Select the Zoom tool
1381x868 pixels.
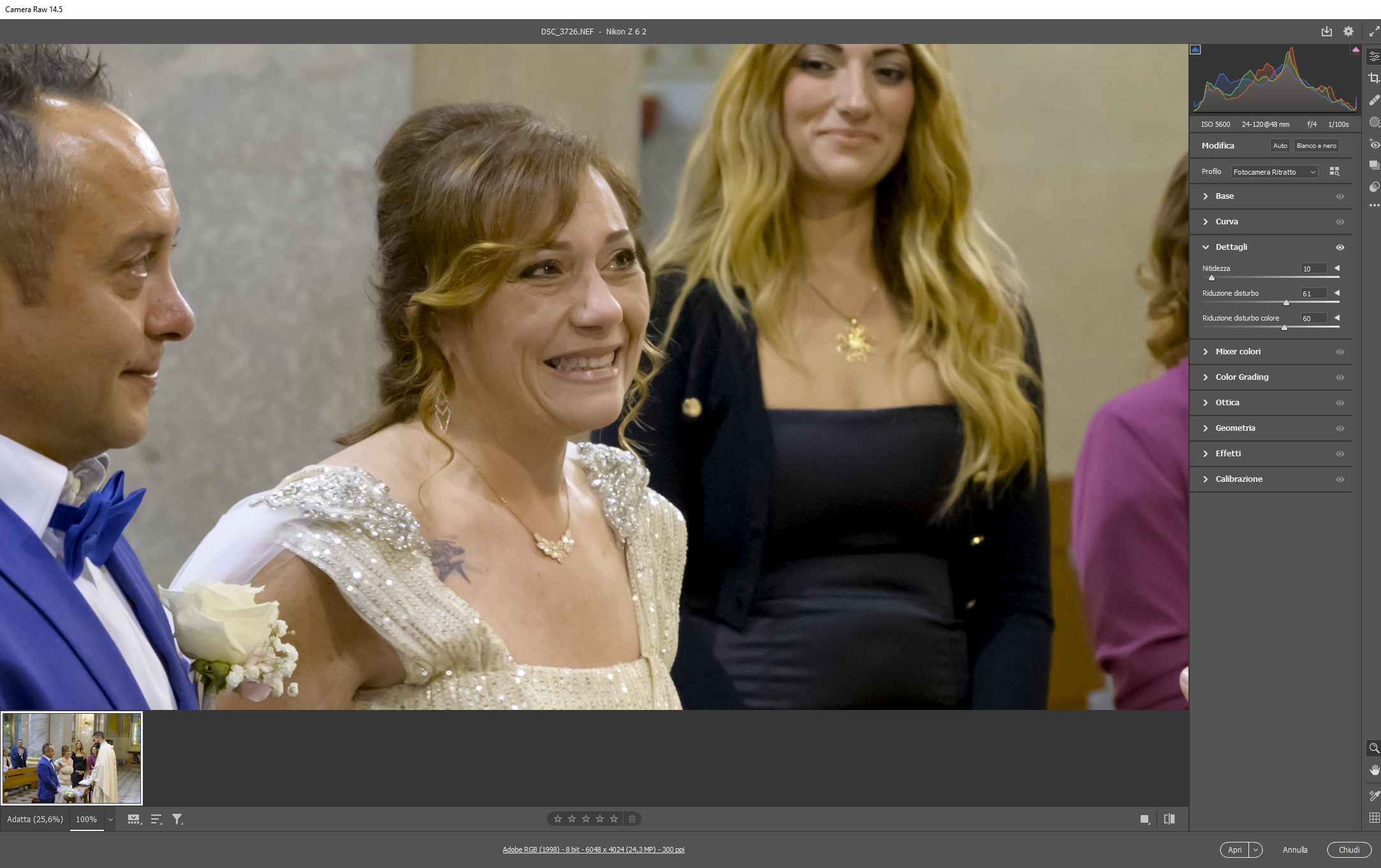pos(1374,748)
